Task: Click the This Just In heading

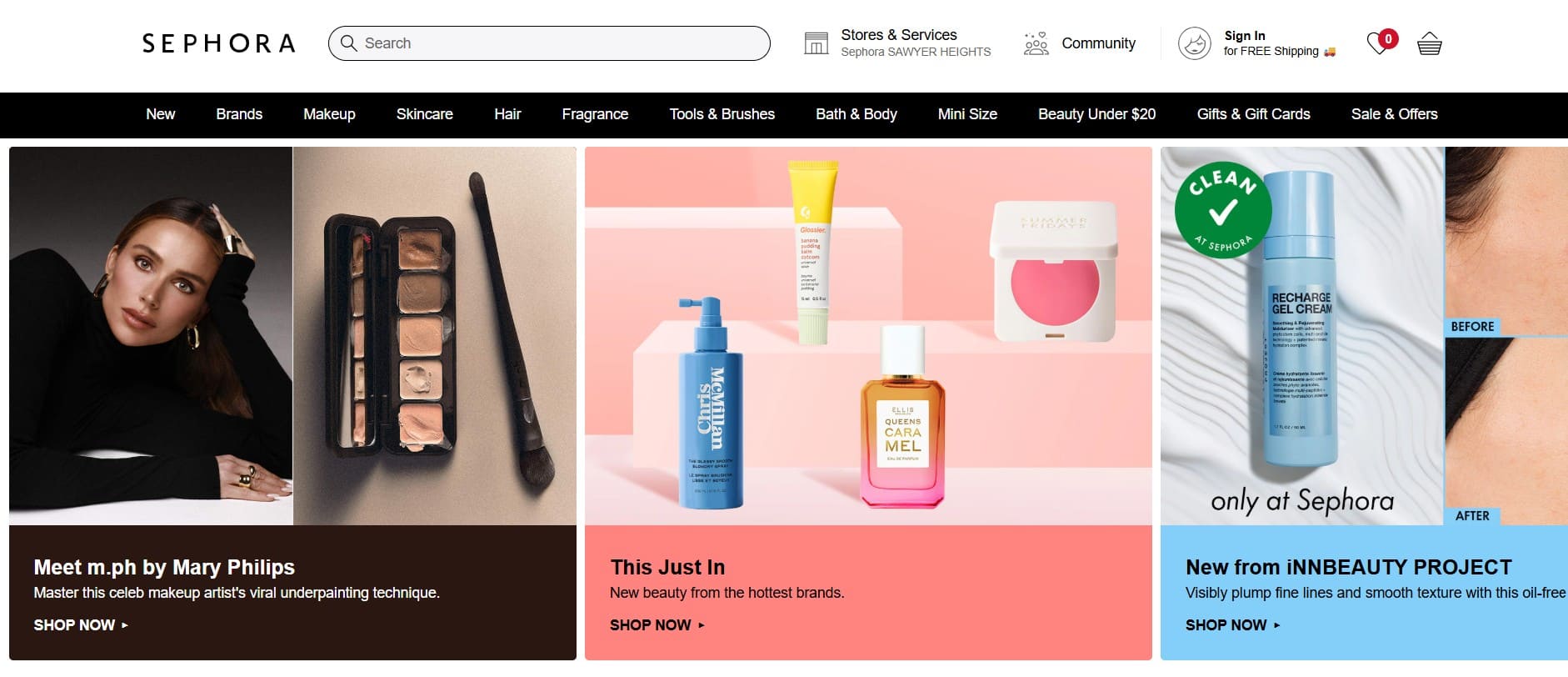Action: tap(667, 567)
